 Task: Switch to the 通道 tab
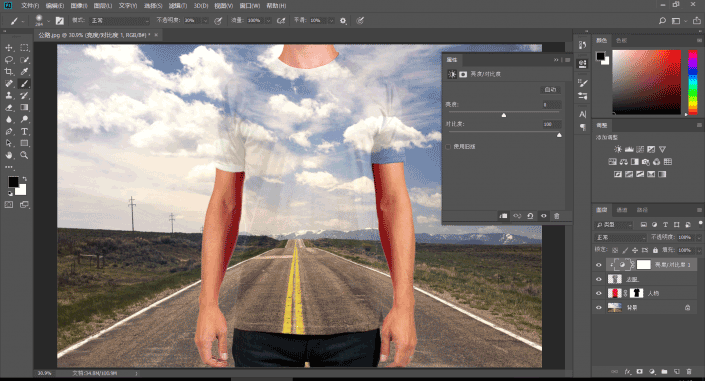point(622,210)
